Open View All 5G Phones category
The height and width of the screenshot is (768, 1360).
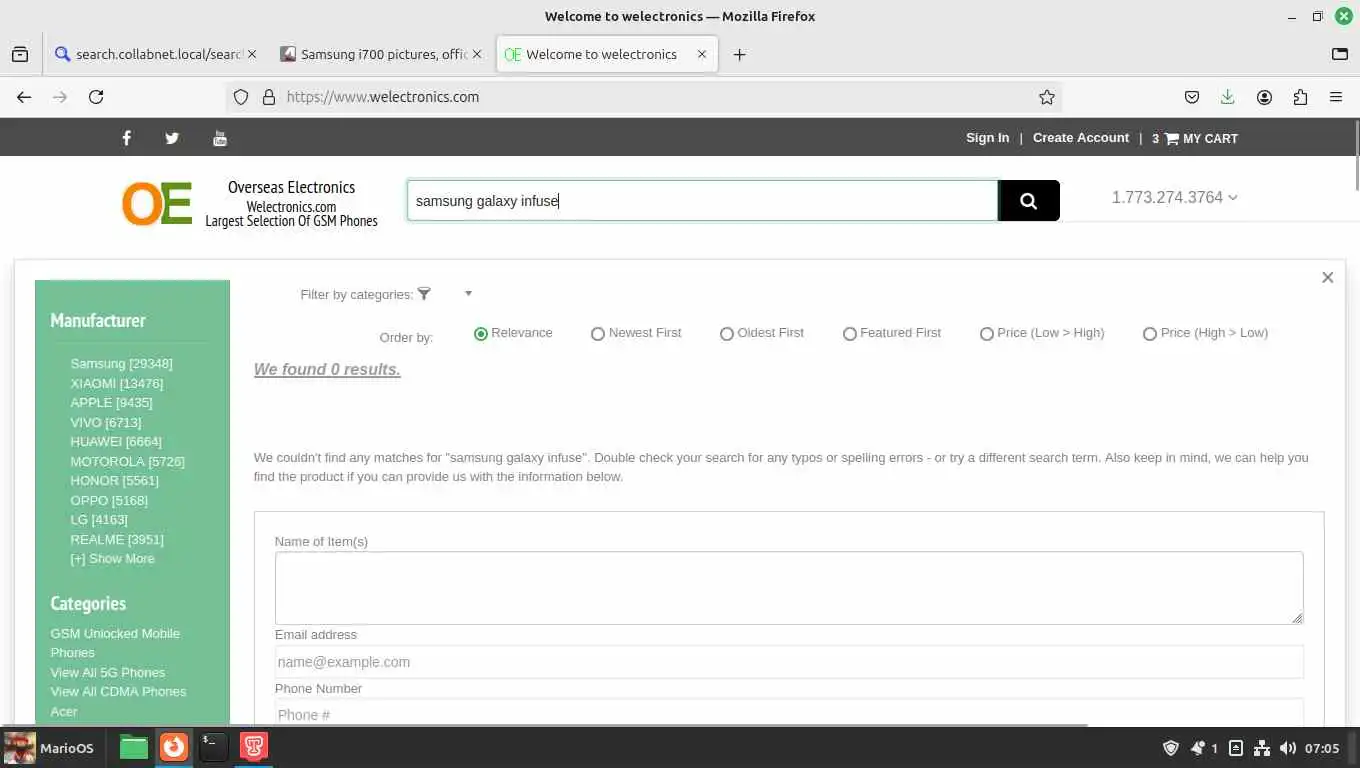tap(108, 673)
